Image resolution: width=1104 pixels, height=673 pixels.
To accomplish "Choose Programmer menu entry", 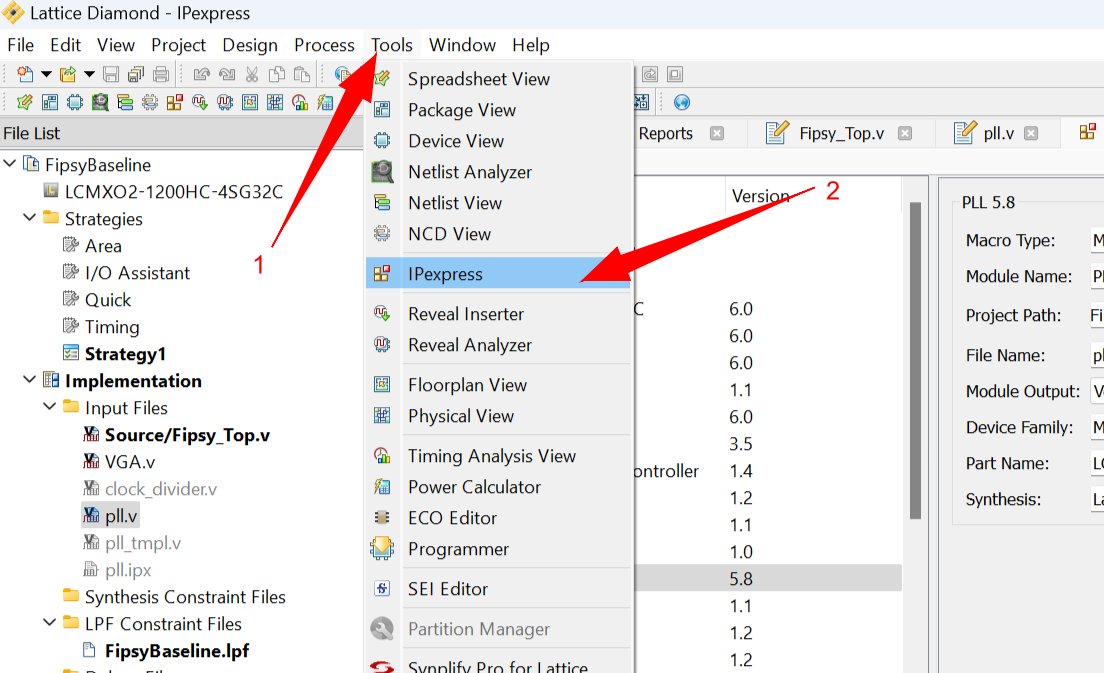I will click(498, 549).
